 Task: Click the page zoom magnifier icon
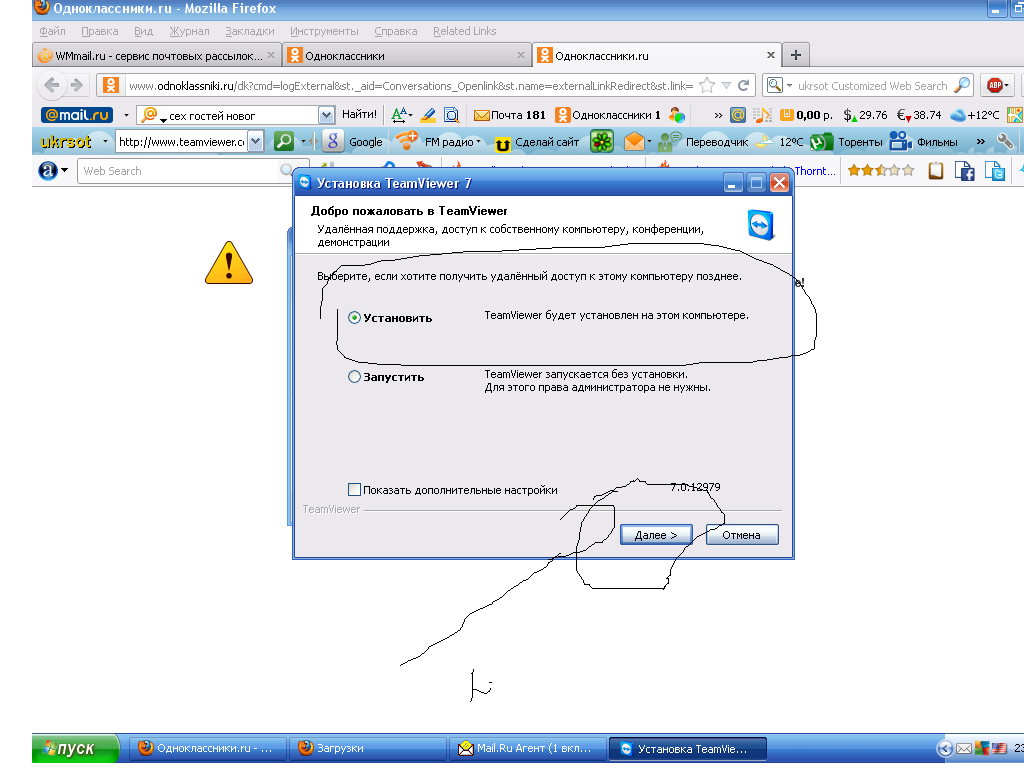click(x=451, y=116)
